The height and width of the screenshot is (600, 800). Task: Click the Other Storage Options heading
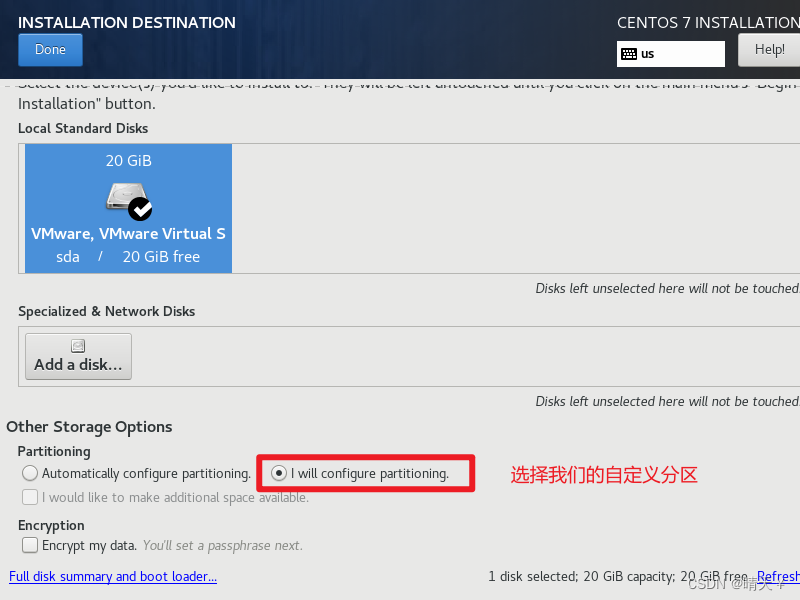tap(89, 427)
